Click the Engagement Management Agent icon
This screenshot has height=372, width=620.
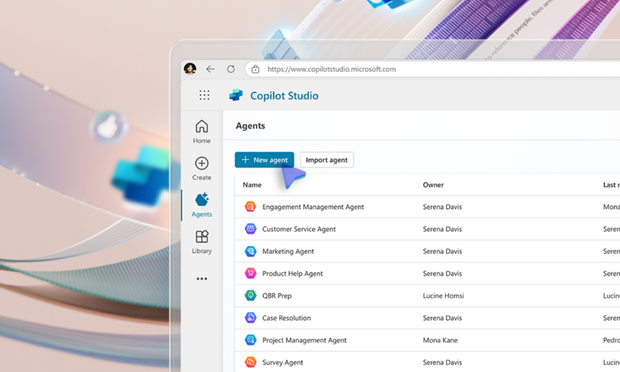tap(250, 206)
